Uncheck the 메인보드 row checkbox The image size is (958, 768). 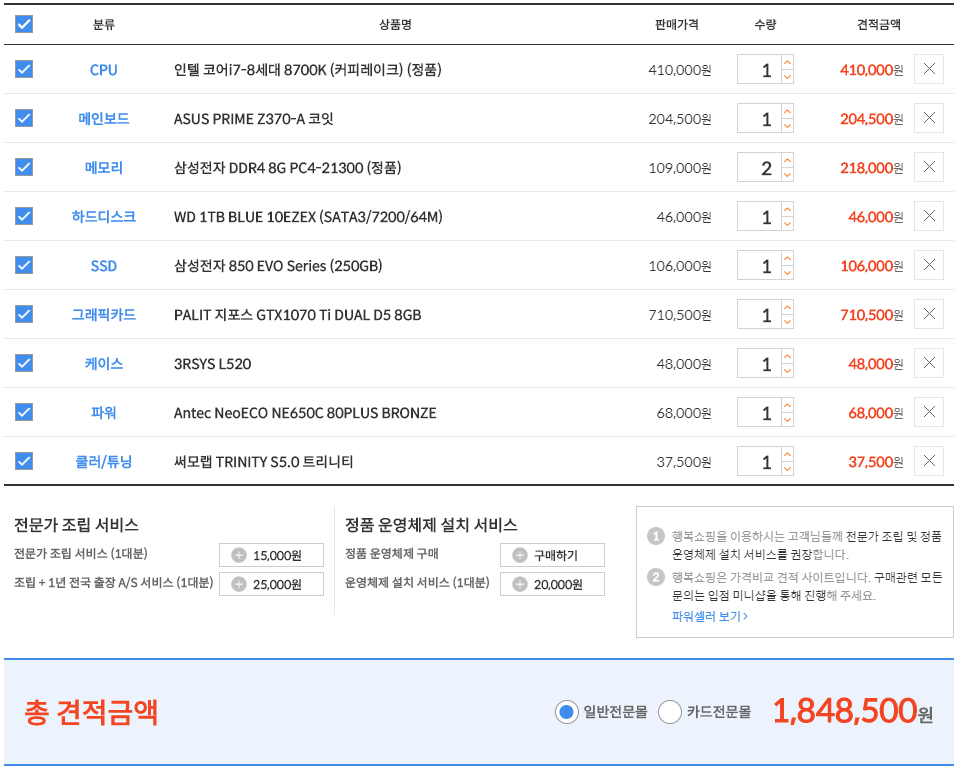coord(24,118)
